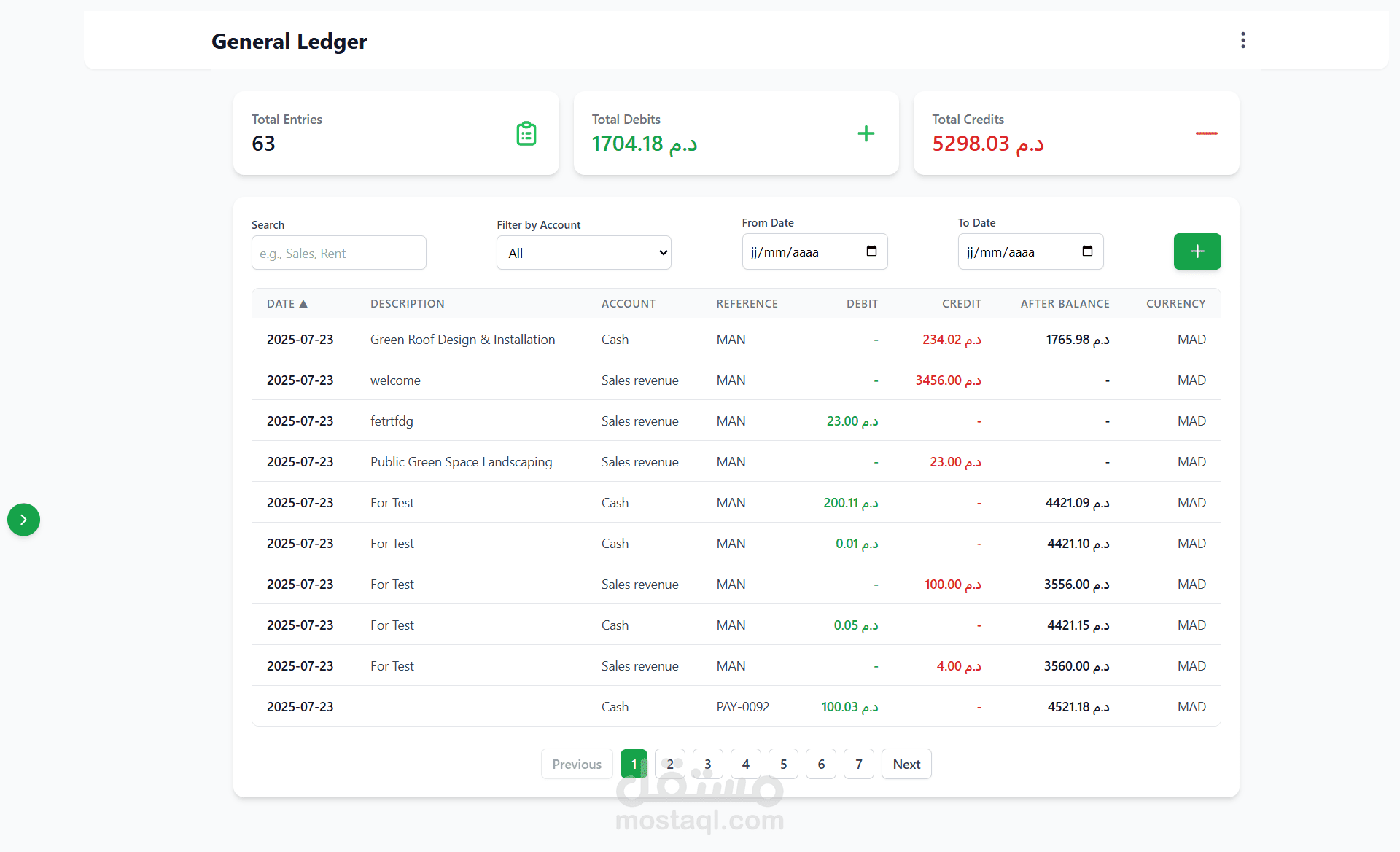Click the ACCOUNT column header
1400x852 pixels.
point(628,304)
